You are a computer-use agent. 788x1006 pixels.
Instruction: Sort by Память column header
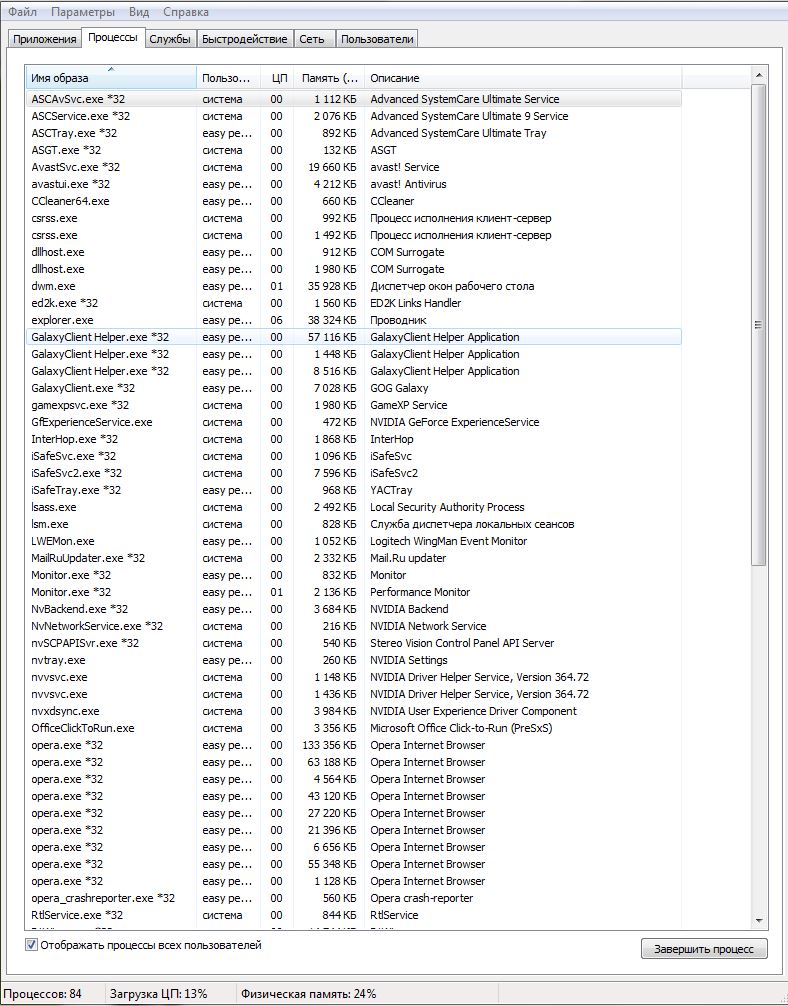pos(329,78)
